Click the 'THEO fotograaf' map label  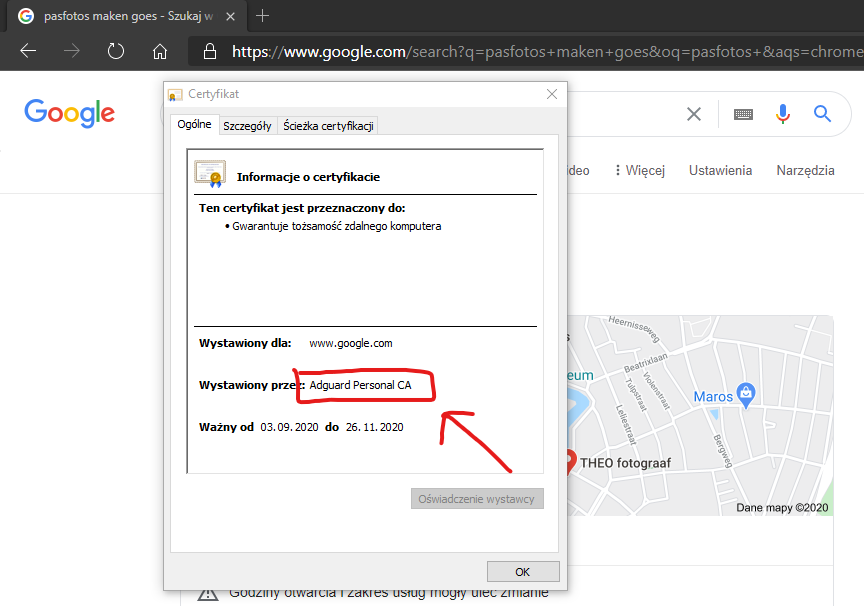pyautogui.click(x=625, y=463)
